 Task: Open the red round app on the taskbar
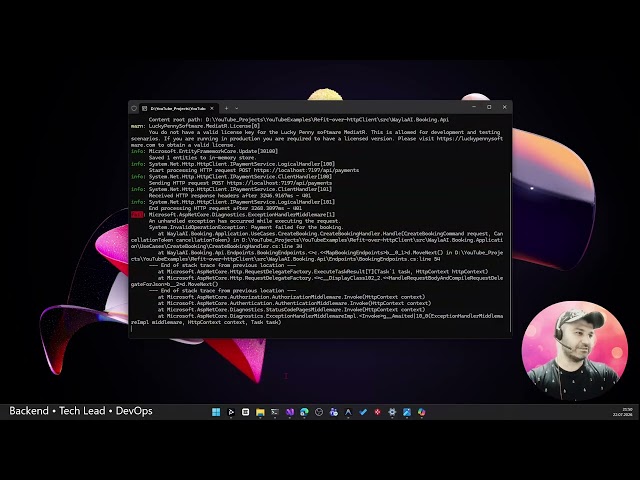[378, 412]
